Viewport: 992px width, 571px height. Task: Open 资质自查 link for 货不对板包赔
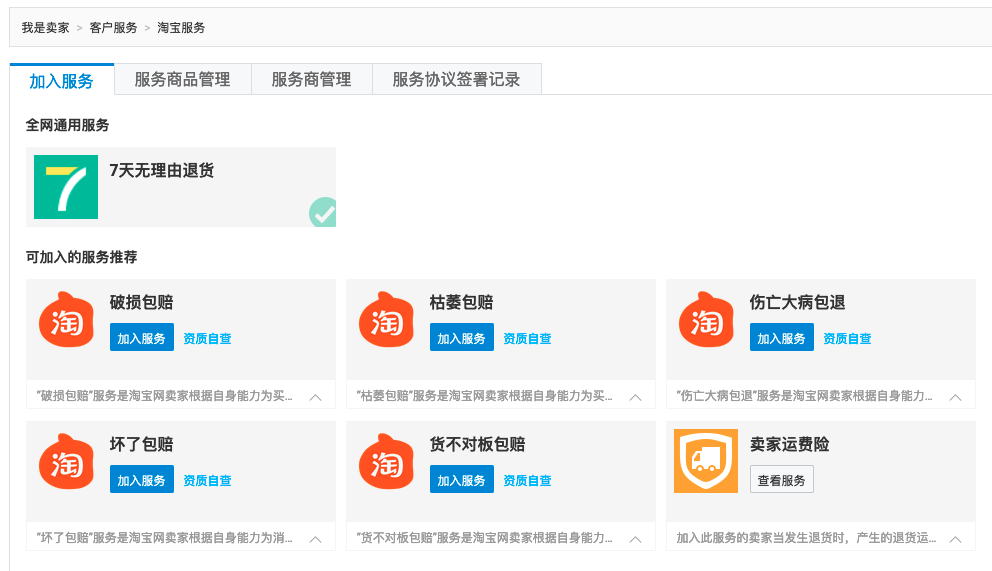tap(528, 481)
